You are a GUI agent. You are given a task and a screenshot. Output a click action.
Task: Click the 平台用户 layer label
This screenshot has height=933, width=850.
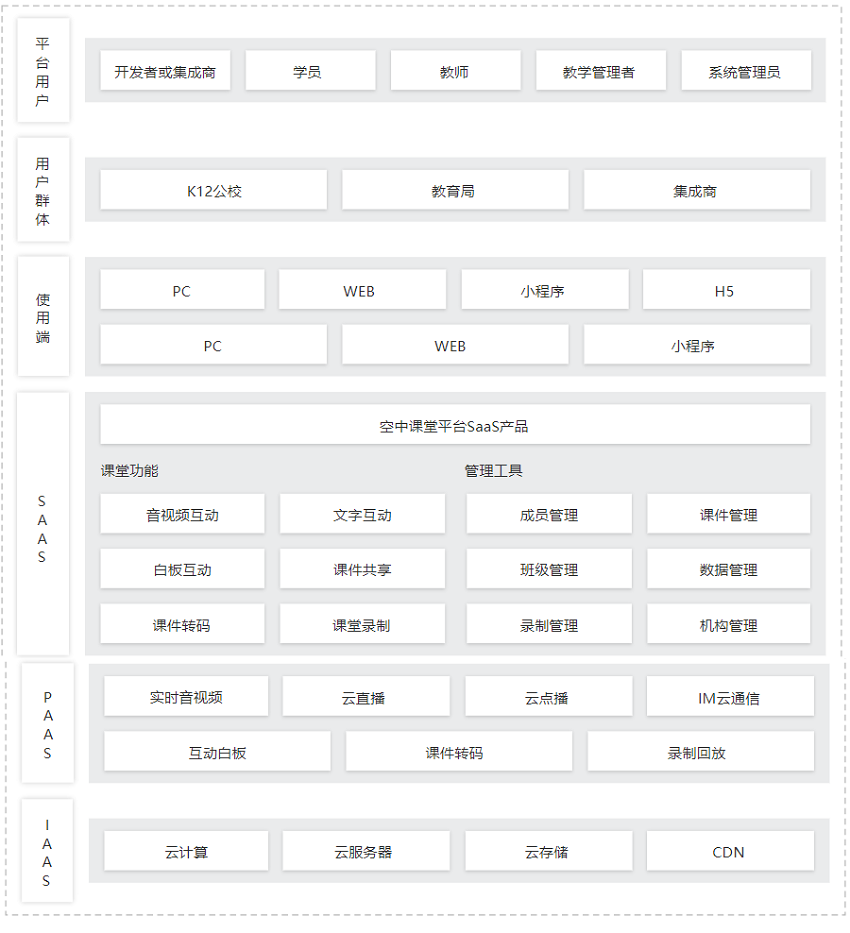coord(43,70)
